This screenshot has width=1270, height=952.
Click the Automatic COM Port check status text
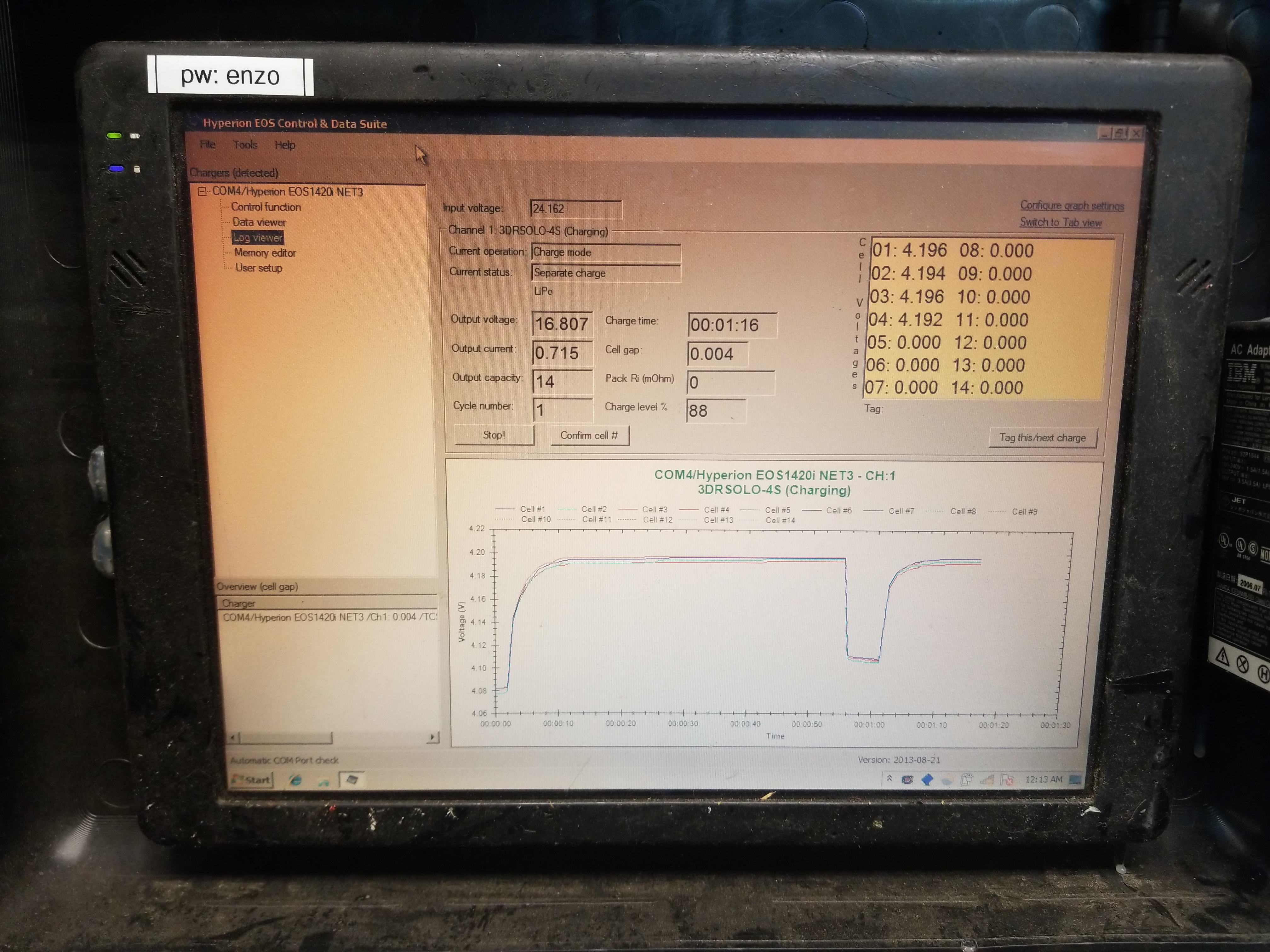pyautogui.click(x=284, y=760)
